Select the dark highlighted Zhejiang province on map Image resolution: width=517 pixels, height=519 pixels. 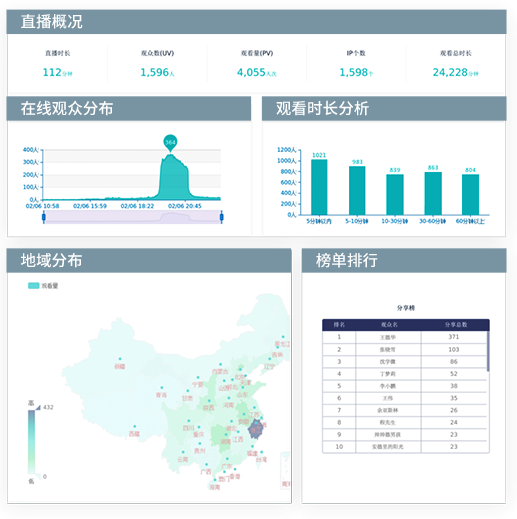click(x=255, y=429)
